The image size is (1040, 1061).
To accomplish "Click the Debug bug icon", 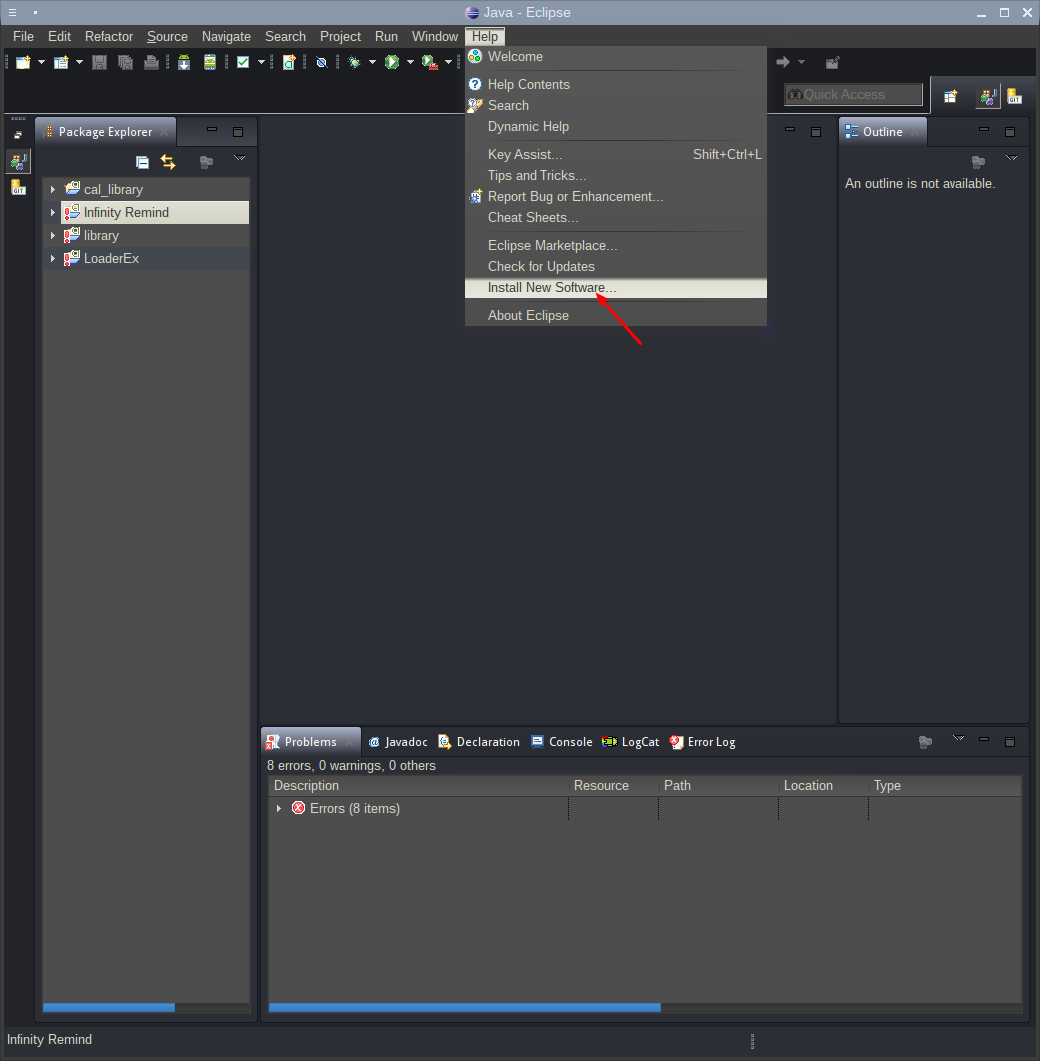I will click(355, 62).
